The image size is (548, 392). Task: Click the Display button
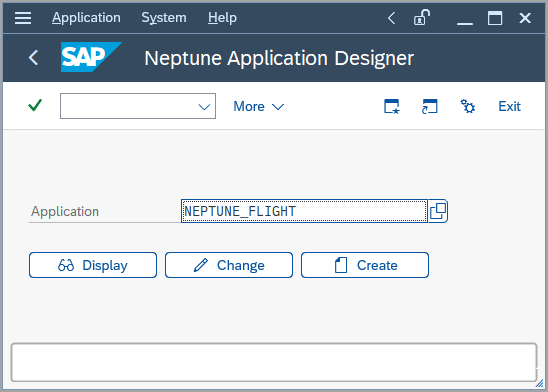pyautogui.click(x=93, y=265)
